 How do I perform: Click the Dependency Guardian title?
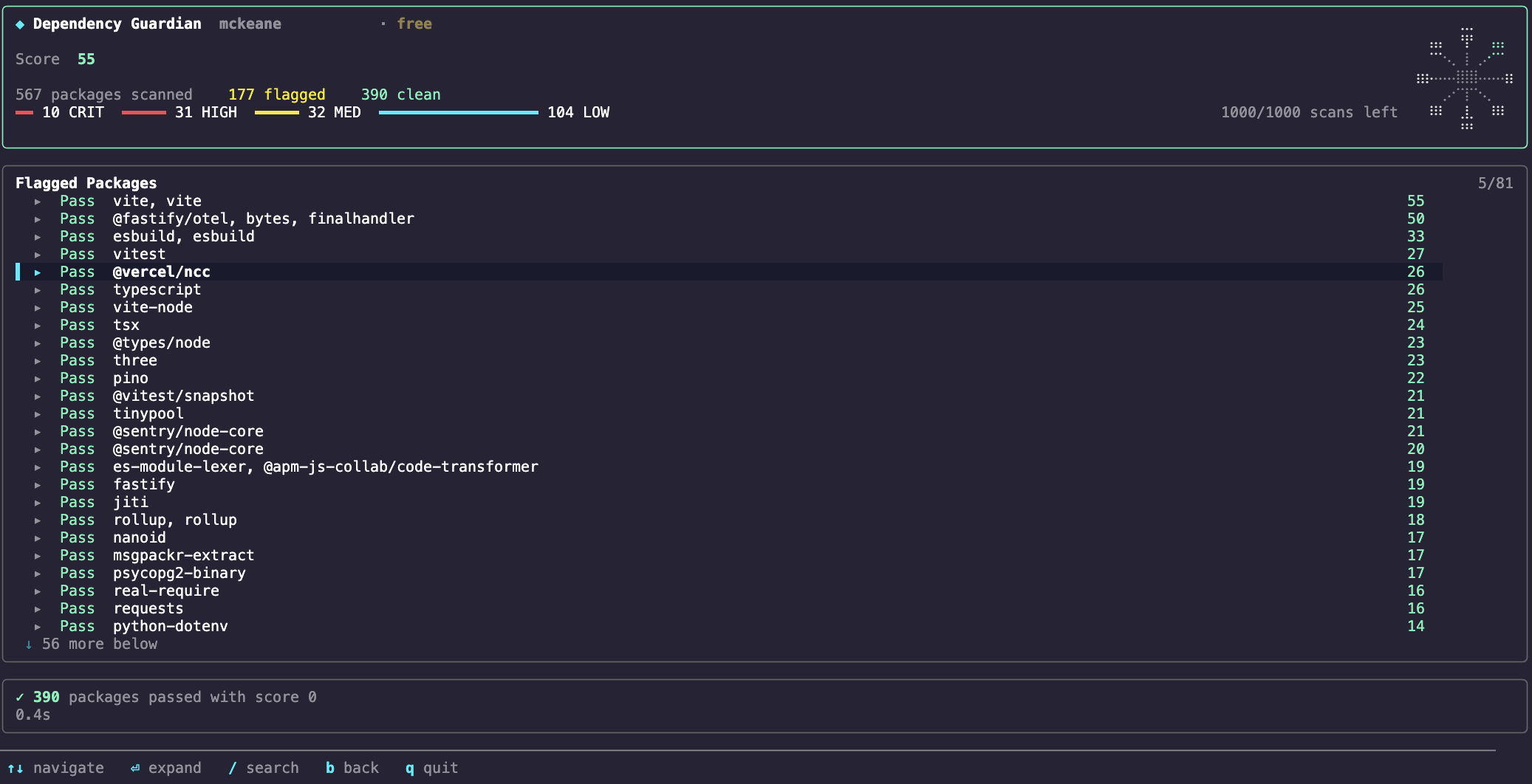(117, 24)
